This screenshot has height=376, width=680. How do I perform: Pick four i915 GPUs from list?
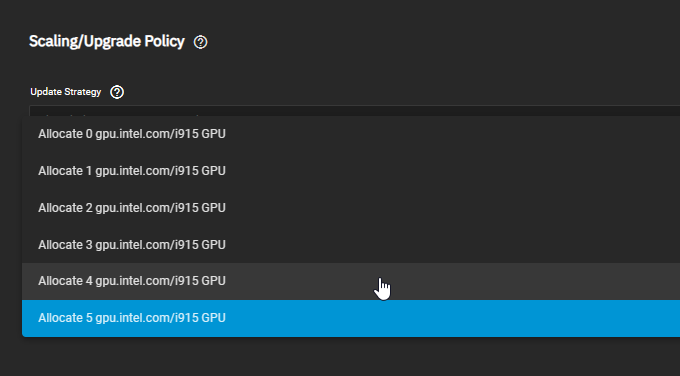[x=351, y=281]
